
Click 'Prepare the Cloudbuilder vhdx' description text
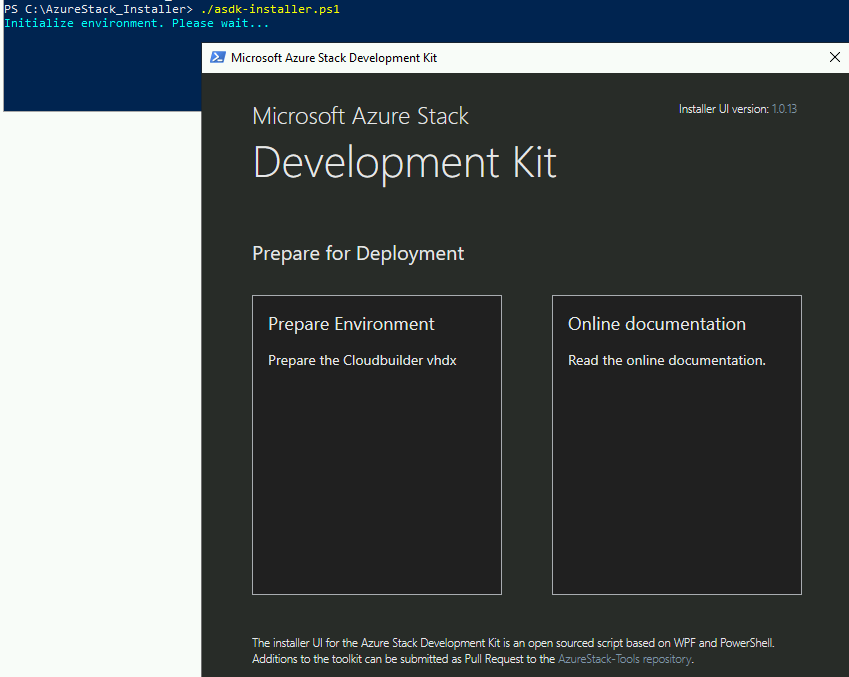pyautogui.click(x=362, y=360)
